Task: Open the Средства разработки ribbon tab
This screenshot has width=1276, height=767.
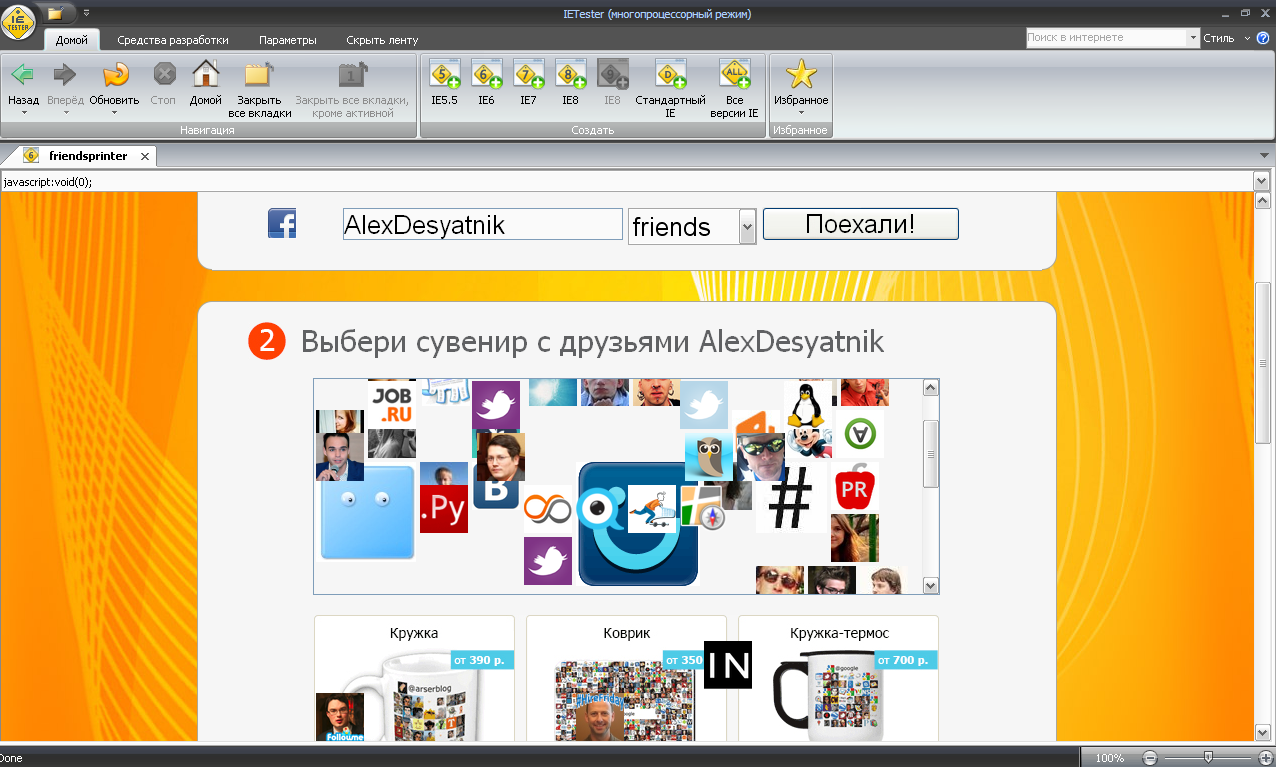Action: [173, 40]
